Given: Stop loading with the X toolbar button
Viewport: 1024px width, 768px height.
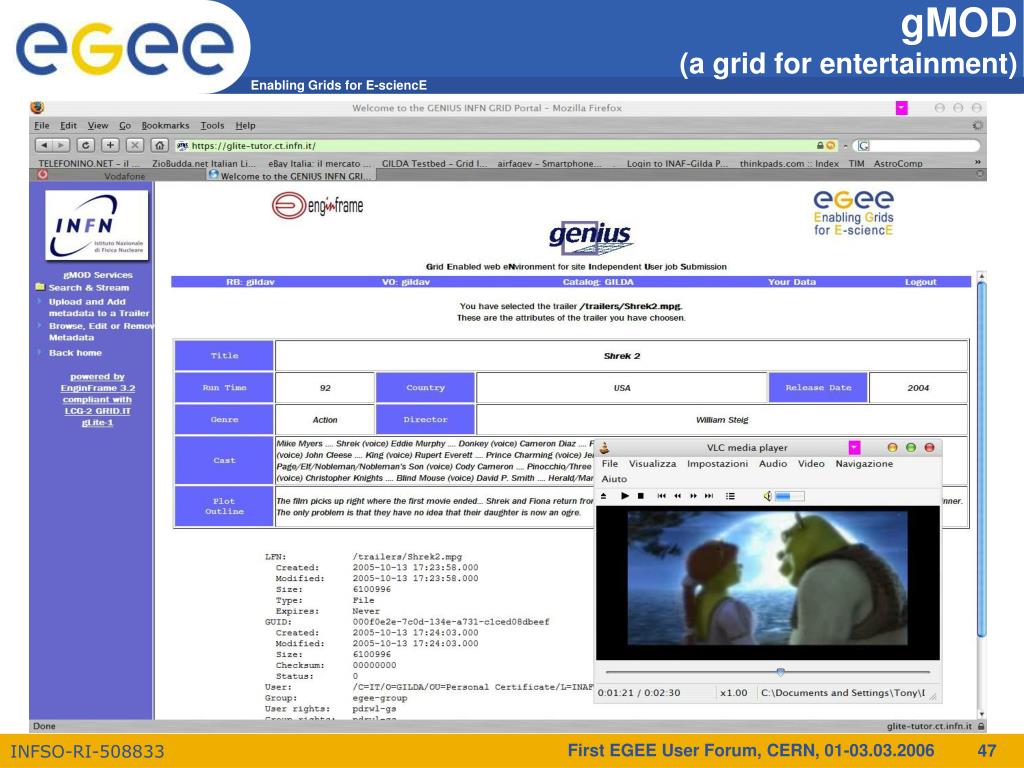Looking at the screenshot, I should (135, 145).
